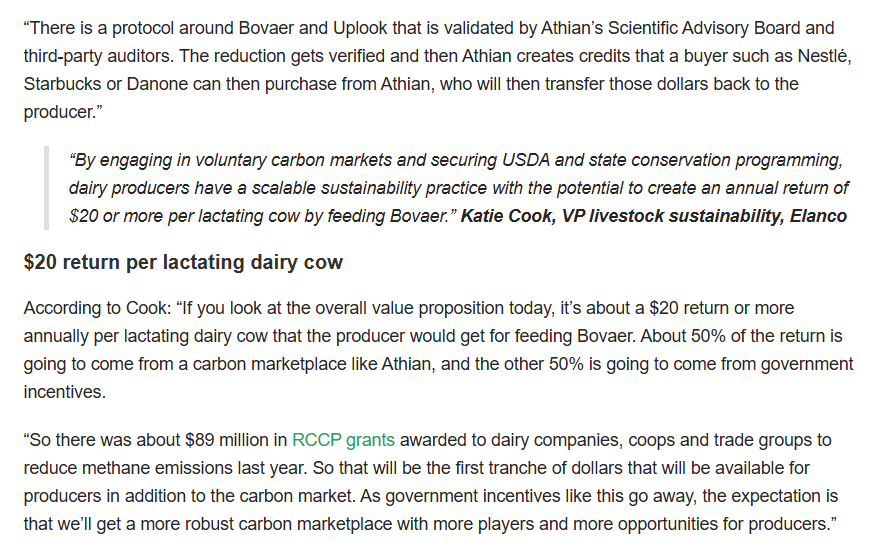Open the RCCP grants link
Viewport: 883px width, 557px height.
[343, 440]
